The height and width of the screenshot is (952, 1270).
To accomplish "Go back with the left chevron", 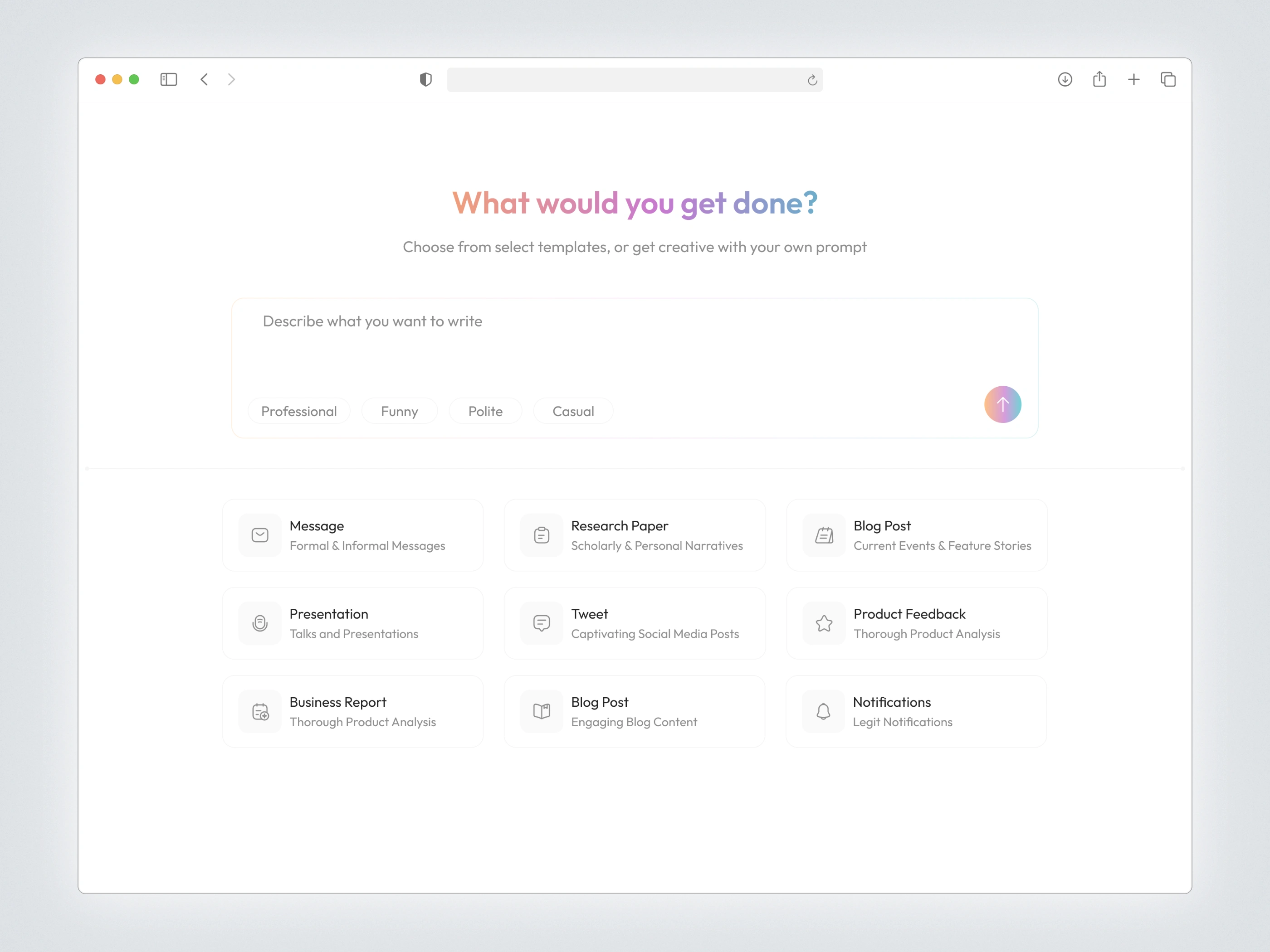I will pos(205,79).
